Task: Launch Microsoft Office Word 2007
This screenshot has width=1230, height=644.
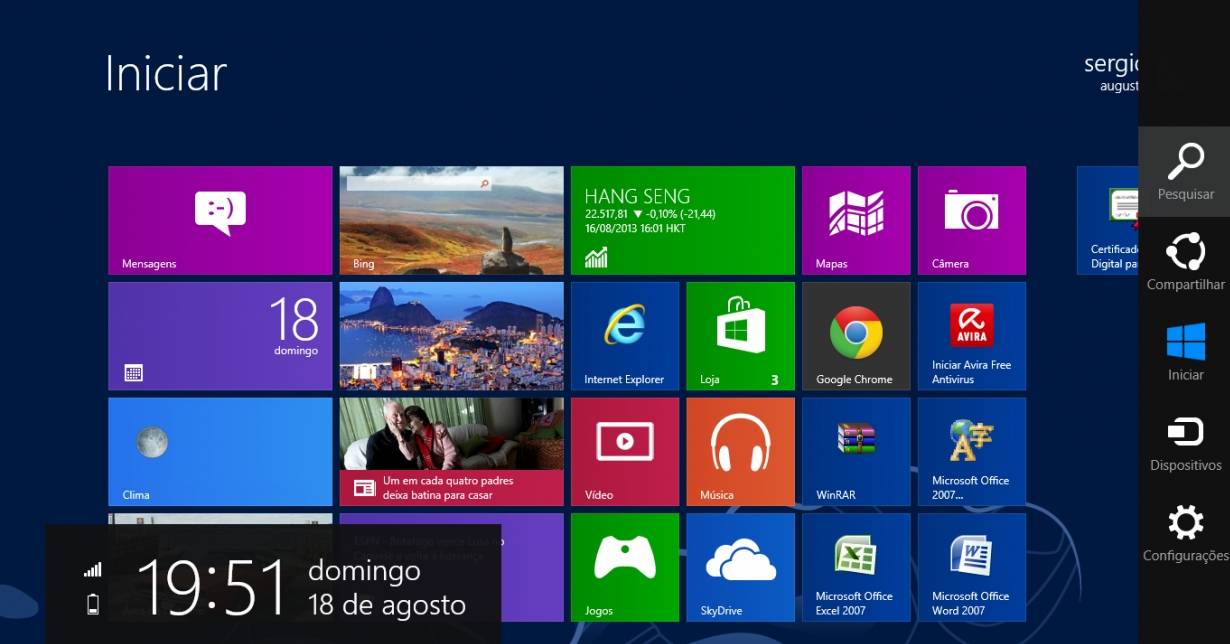Action: click(x=971, y=567)
